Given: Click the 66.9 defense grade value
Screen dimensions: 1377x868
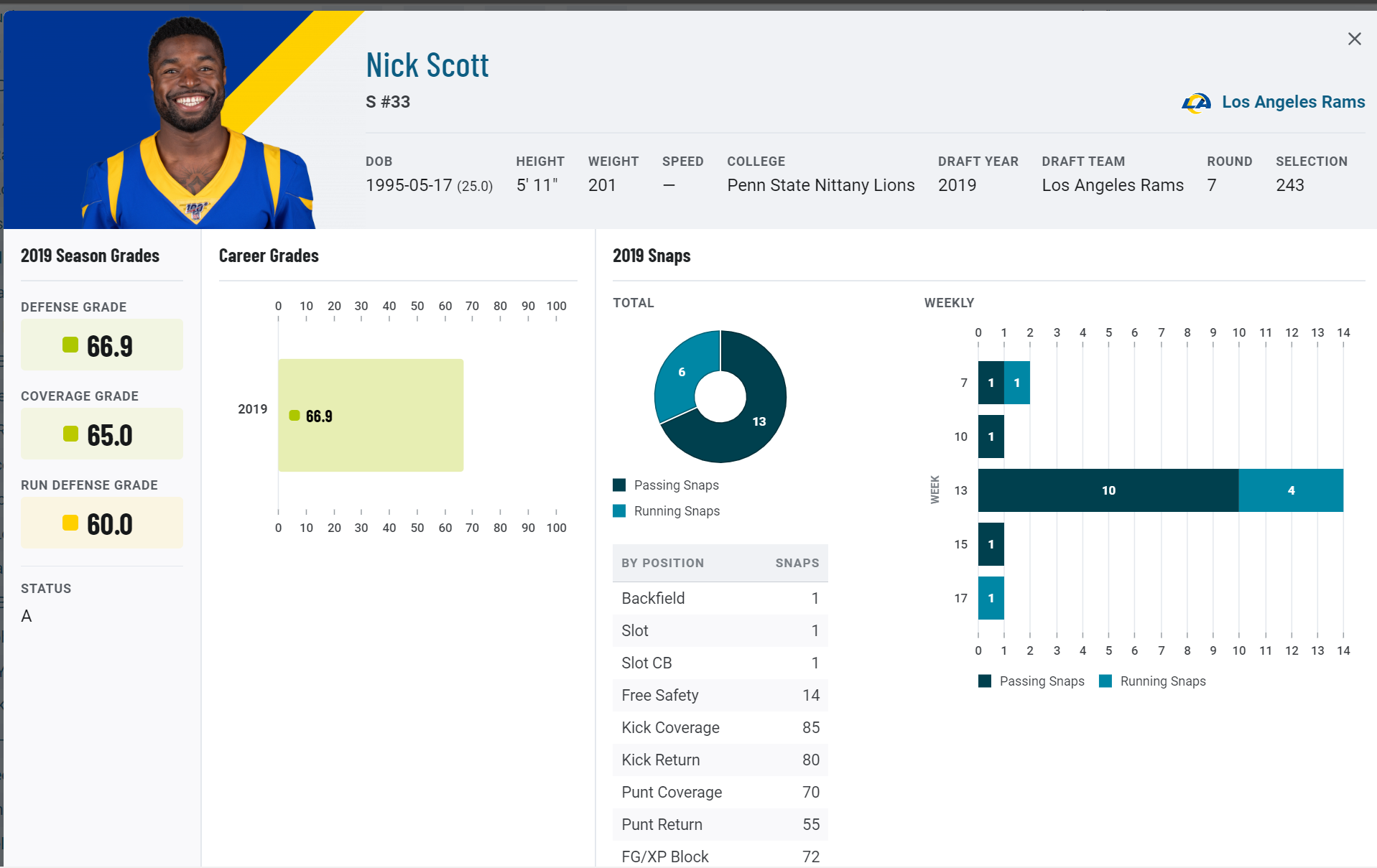Looking at the screenshot, I should click(x=110, y=346).
